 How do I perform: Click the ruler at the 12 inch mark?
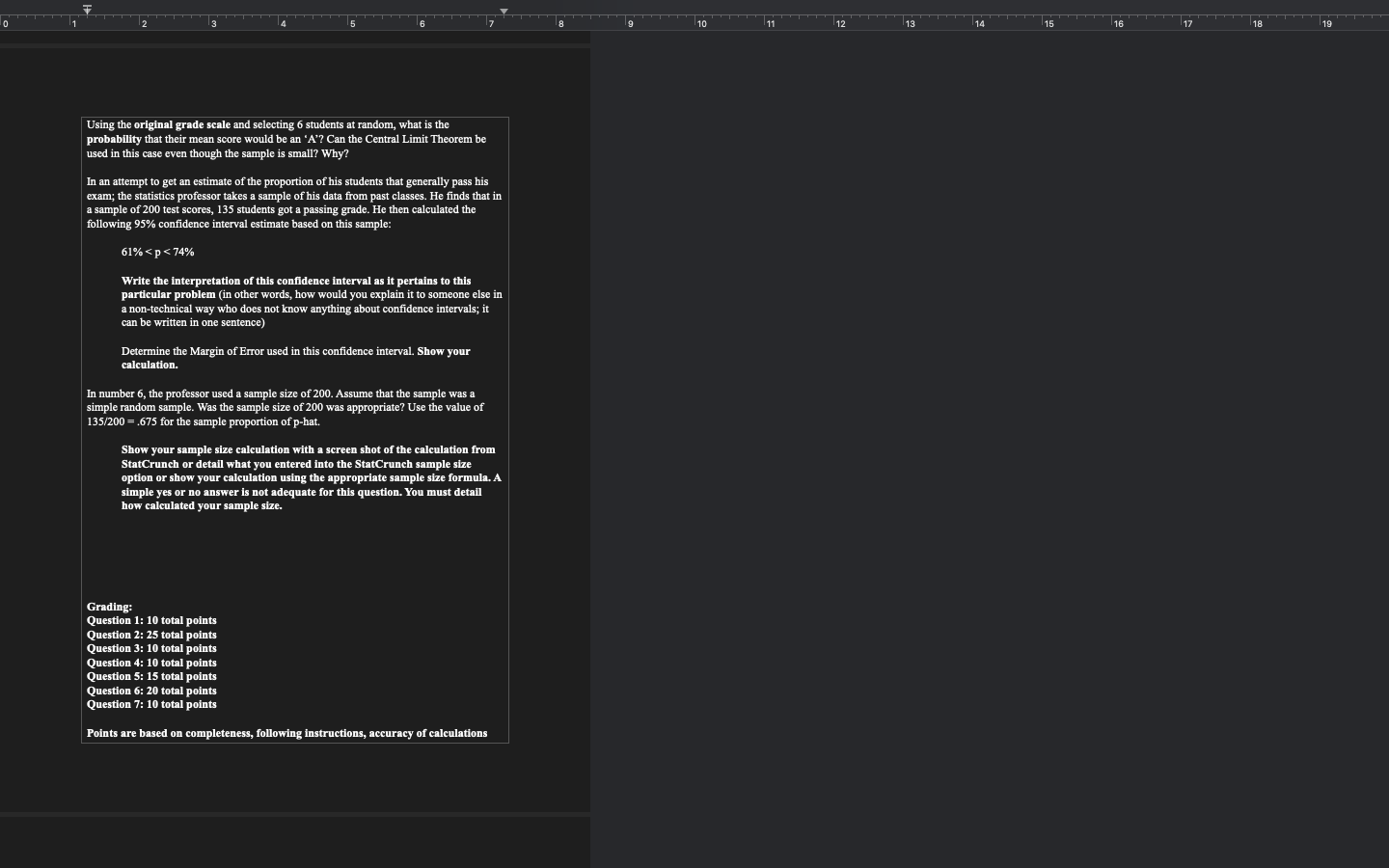click(835, 23)
